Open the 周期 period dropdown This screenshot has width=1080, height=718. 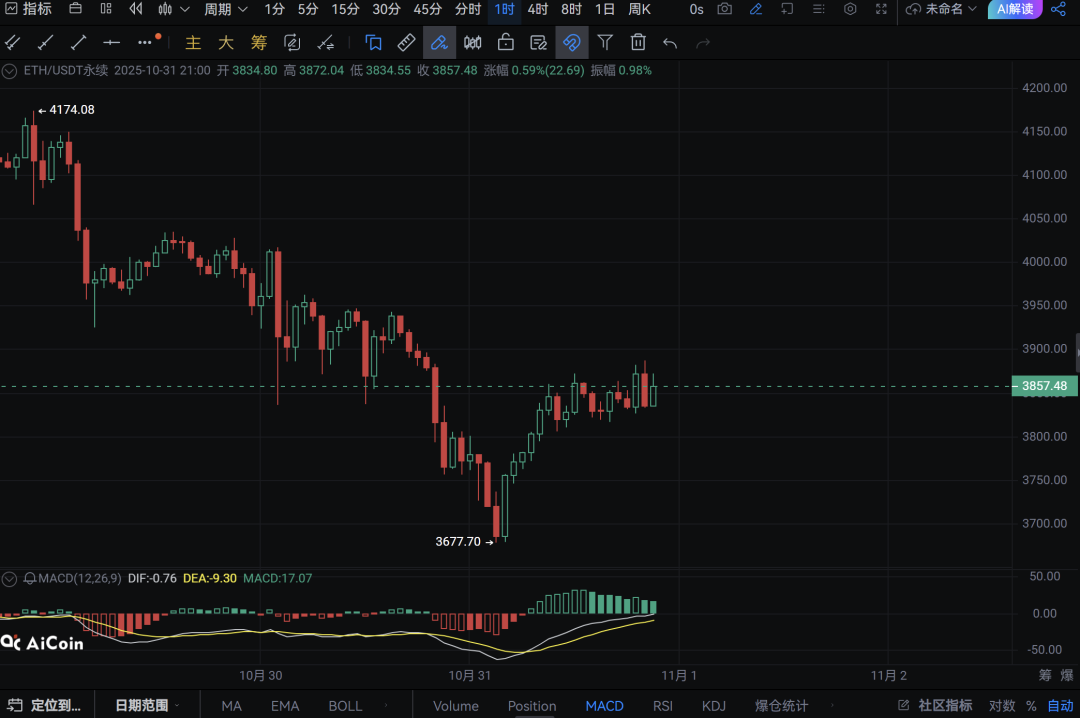click(x=223, y=9)
